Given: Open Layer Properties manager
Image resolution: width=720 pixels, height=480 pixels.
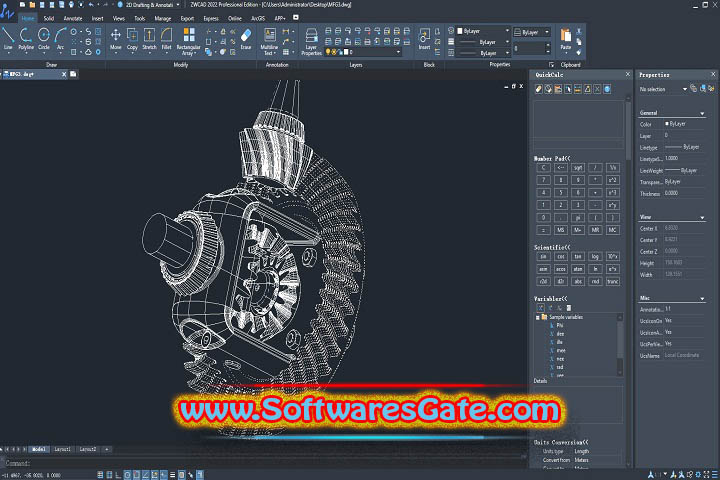Looking at the screenshot, I should (x=311, y=41).
